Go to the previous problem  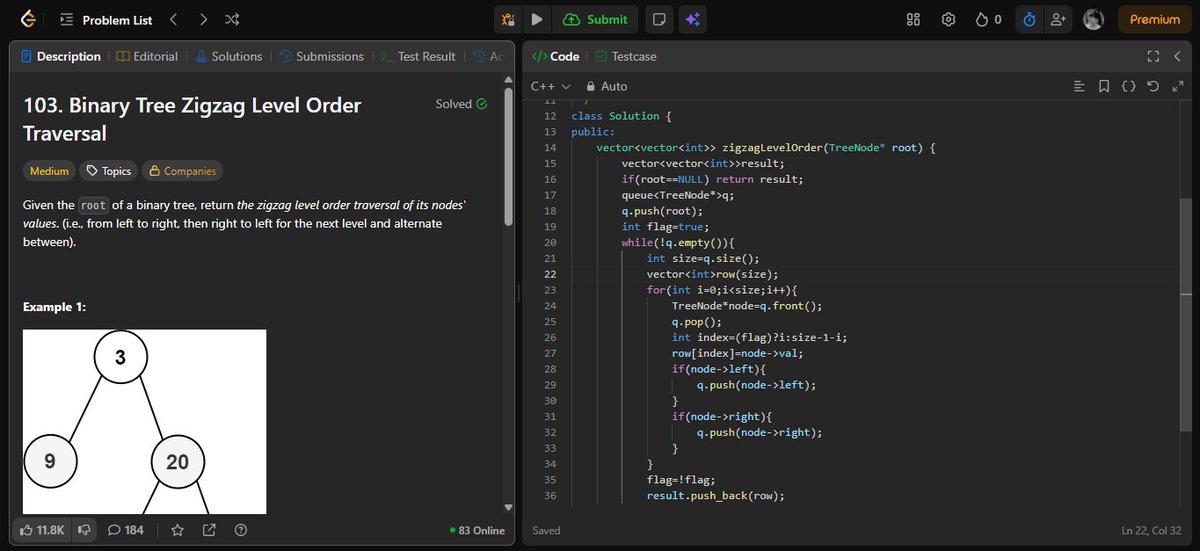pyautogui.click(x=172, y=19)
